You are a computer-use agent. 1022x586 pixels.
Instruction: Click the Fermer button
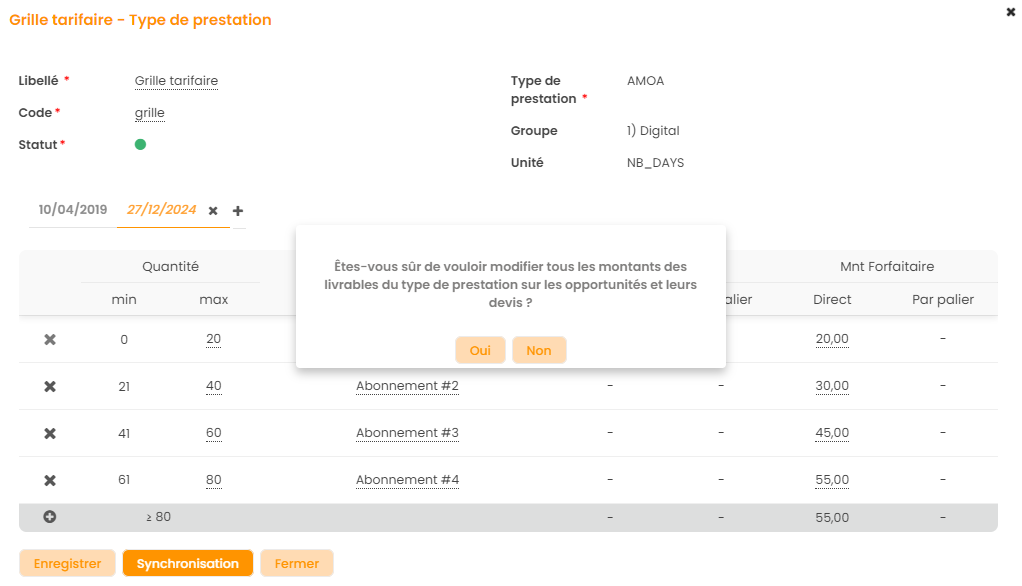pos(297,564)
